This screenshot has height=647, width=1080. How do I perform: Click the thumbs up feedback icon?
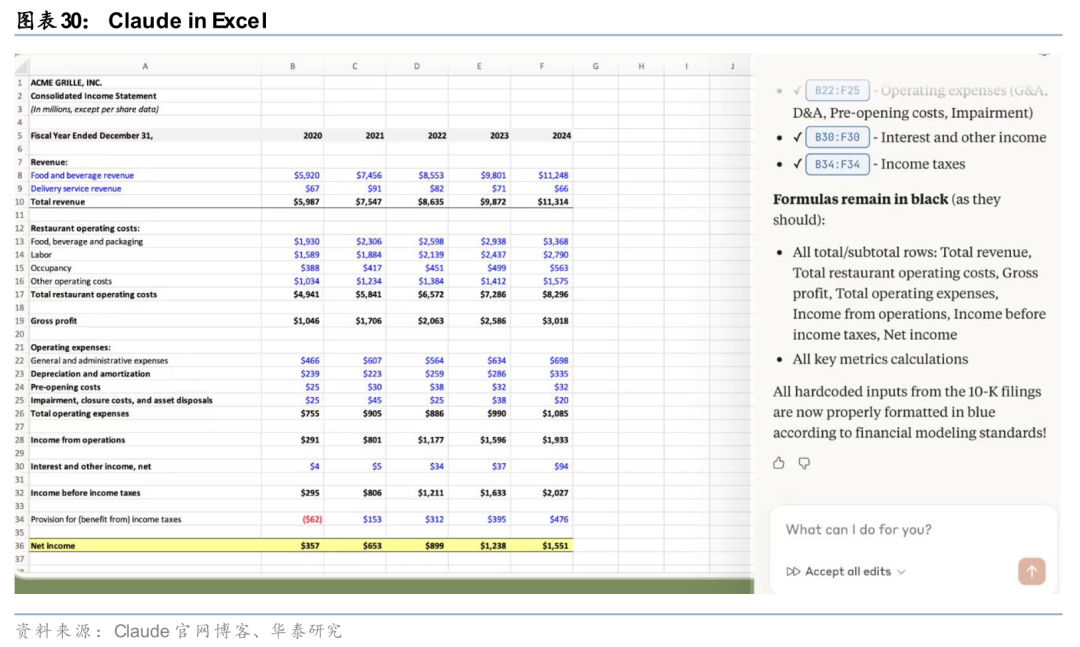779,463
